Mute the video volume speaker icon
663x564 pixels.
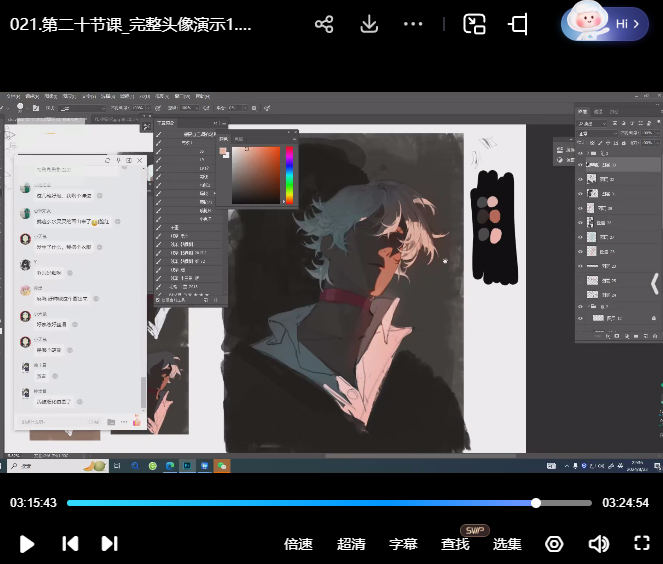tap(598, 544)
